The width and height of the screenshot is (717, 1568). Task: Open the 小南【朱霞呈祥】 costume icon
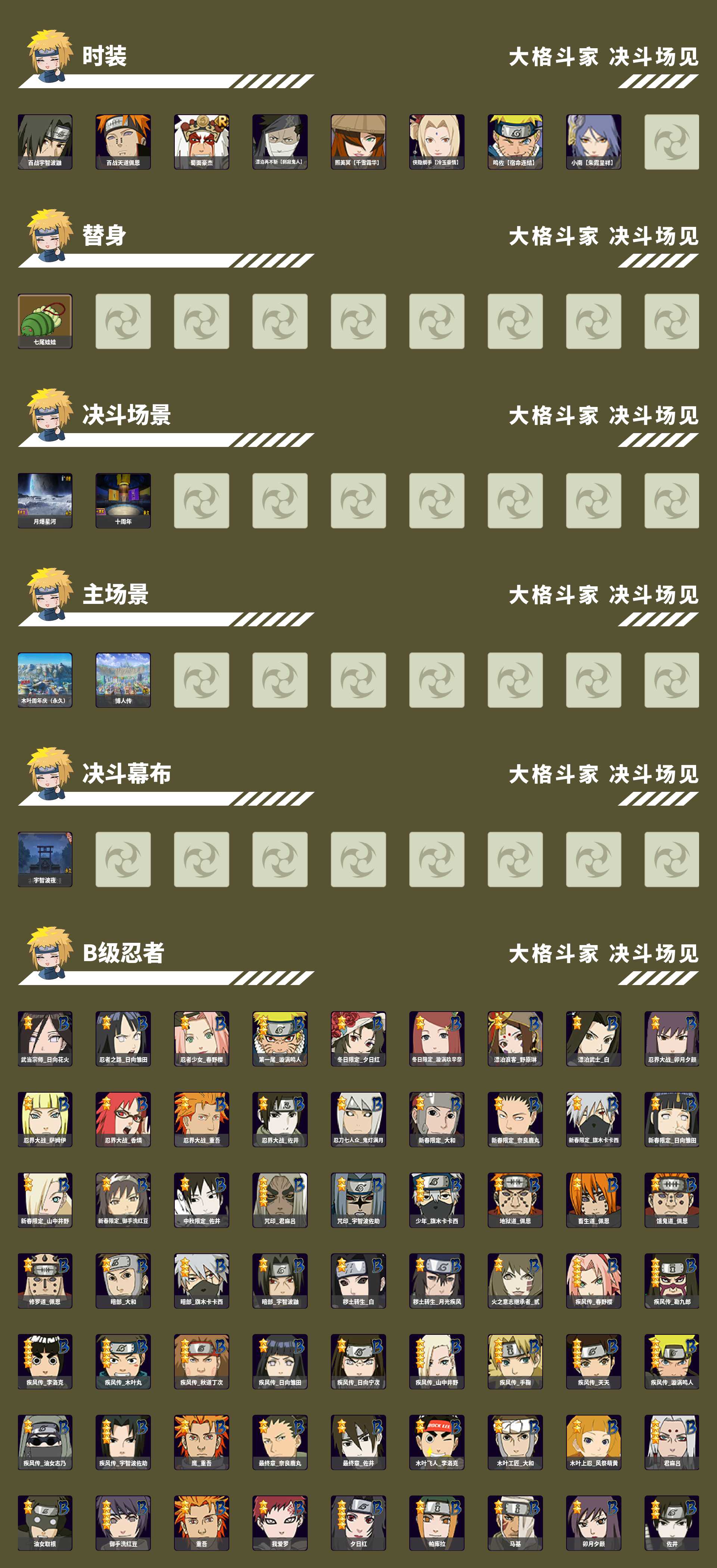(x=593, y=142)
